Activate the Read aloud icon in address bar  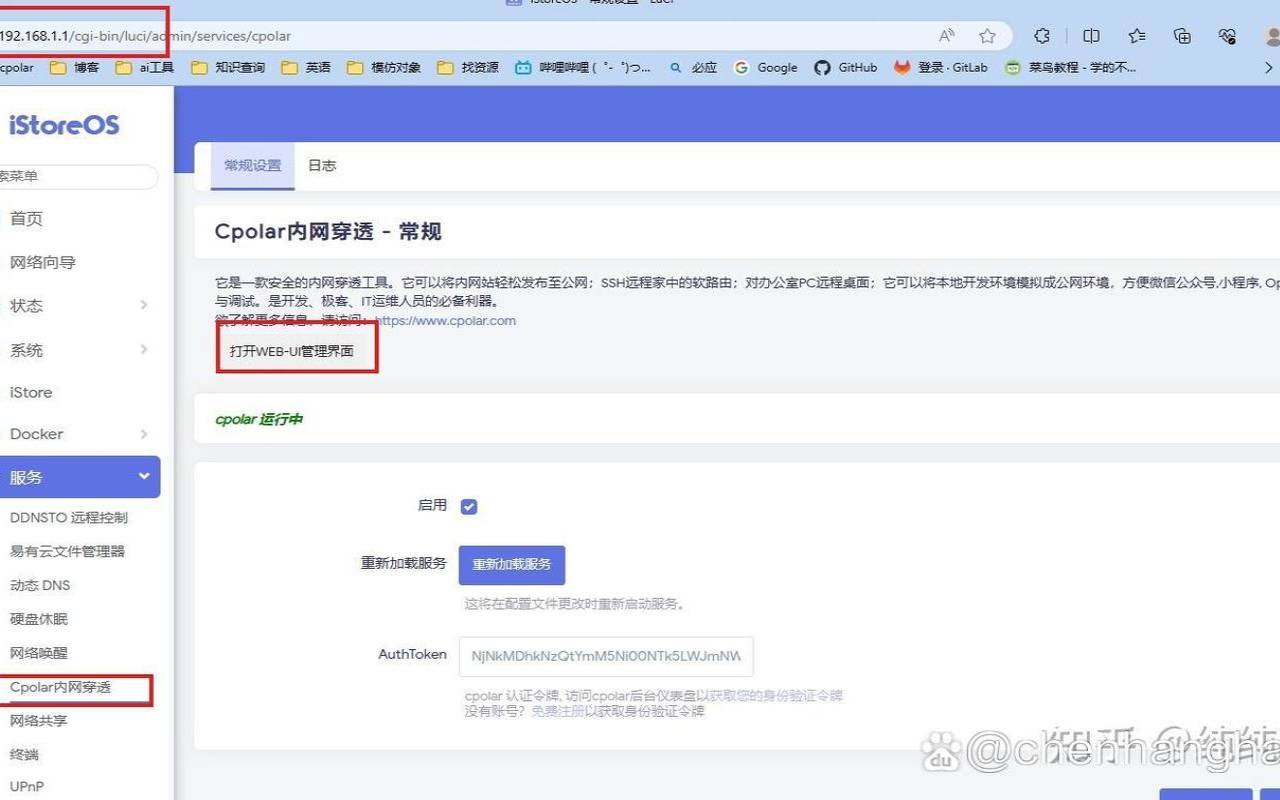[x=946, y=36]
